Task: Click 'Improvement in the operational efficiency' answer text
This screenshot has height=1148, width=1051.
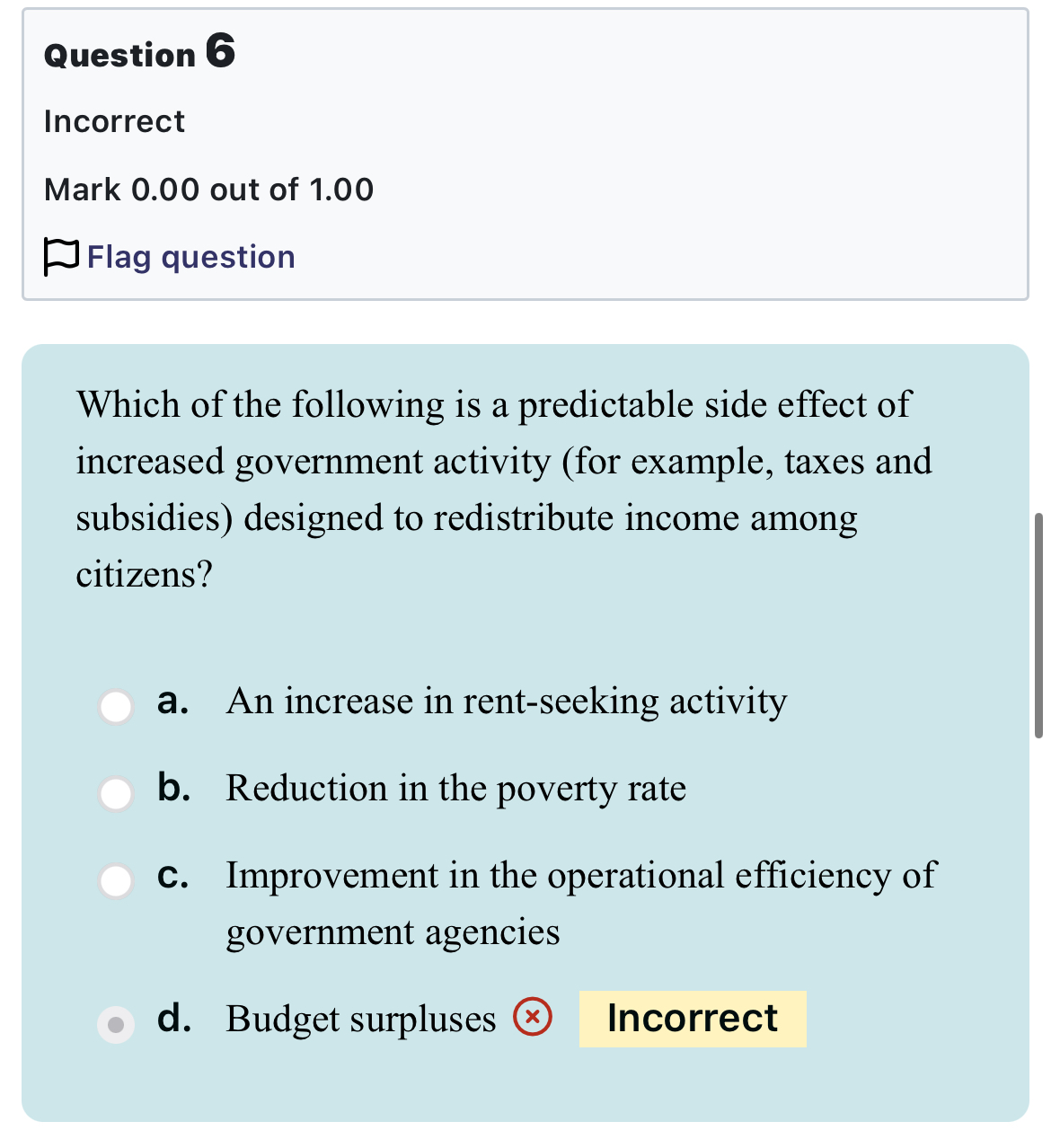Action: [580, 876]
